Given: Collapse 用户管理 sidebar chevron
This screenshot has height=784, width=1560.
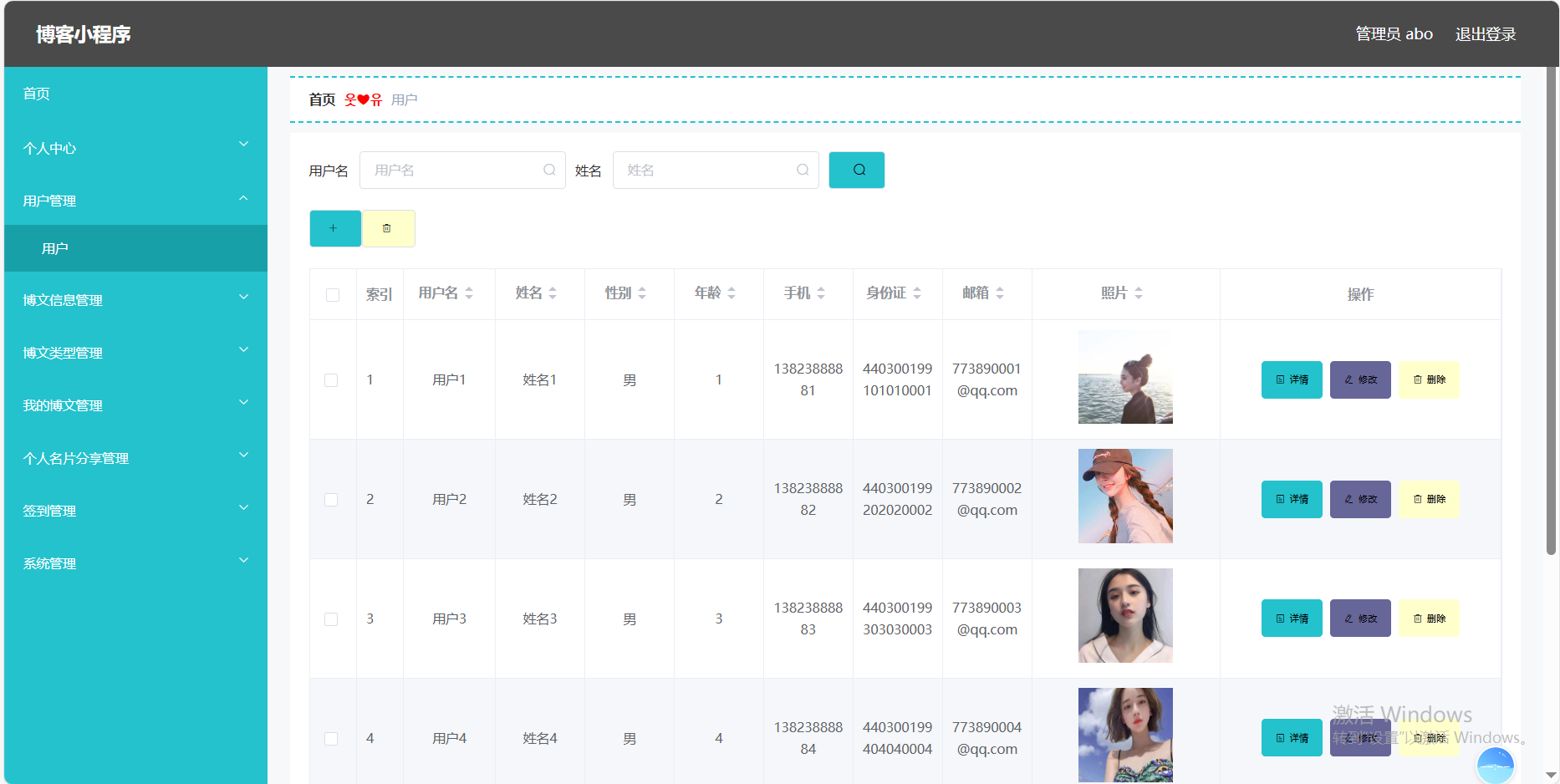Looking at the screenshot, I should pyautogui.click(x=244, y=198).
